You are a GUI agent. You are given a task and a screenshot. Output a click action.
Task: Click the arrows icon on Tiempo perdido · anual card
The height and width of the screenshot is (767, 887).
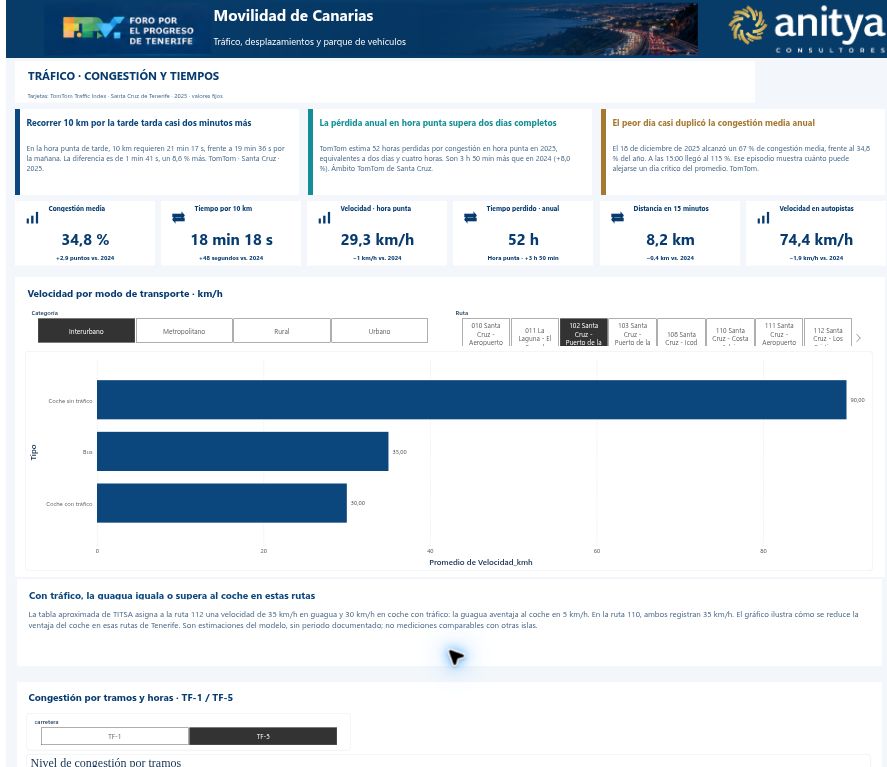pos(470,217)
